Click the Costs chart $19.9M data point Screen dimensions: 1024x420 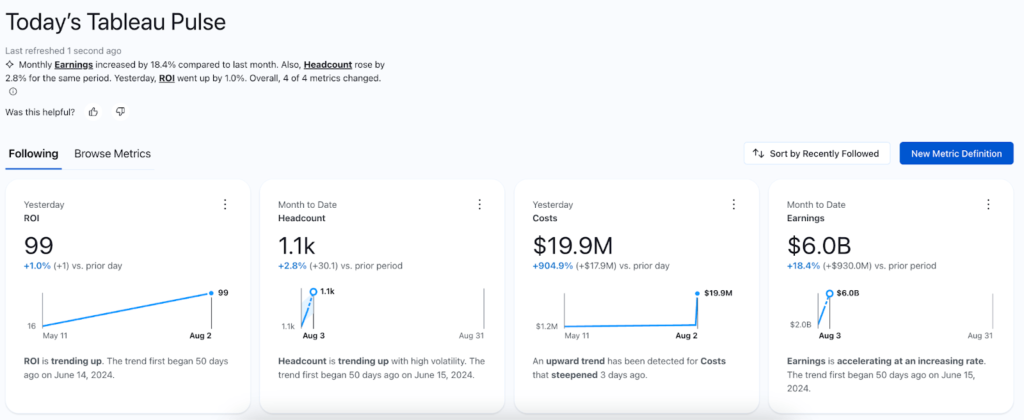coord(697,293)
